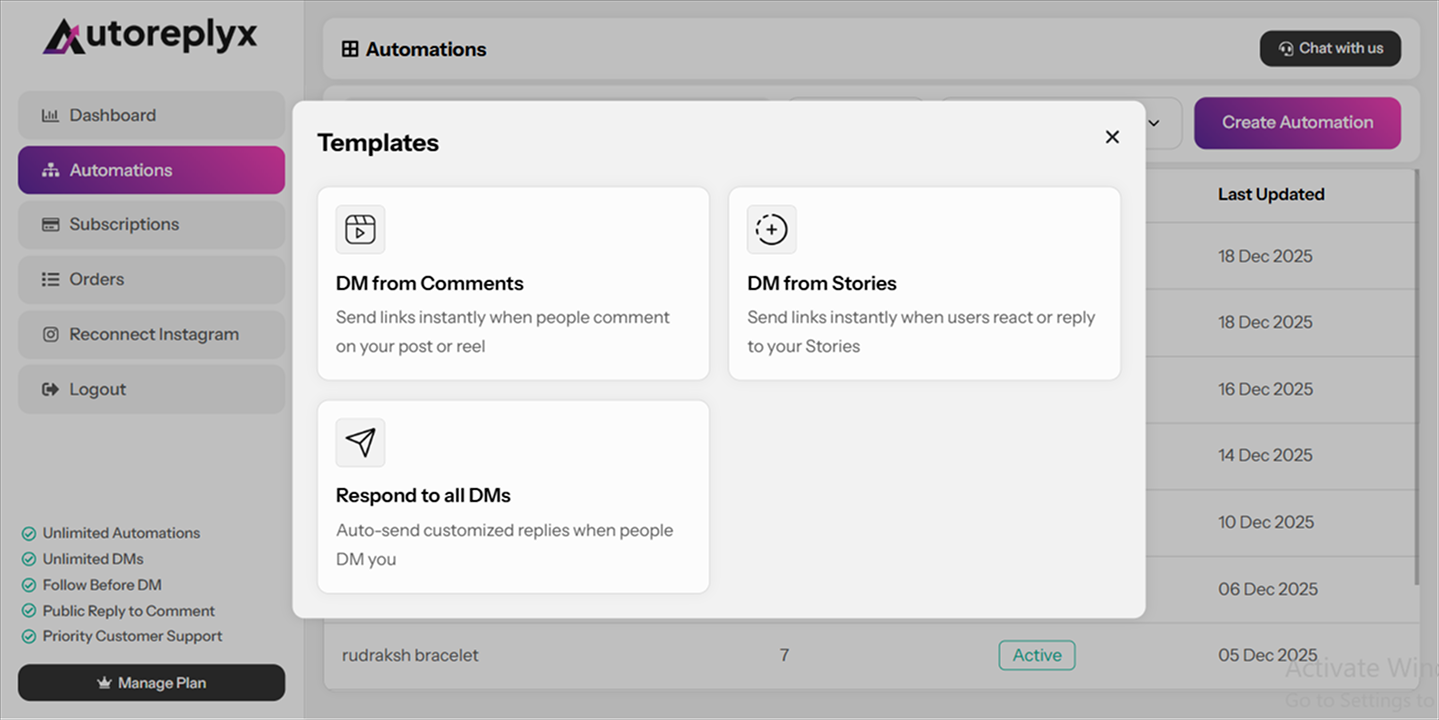Viewport: 1439px width, 720px height.
Task: Click the Autoreplyx logo
Action: [x=150, y=36]
